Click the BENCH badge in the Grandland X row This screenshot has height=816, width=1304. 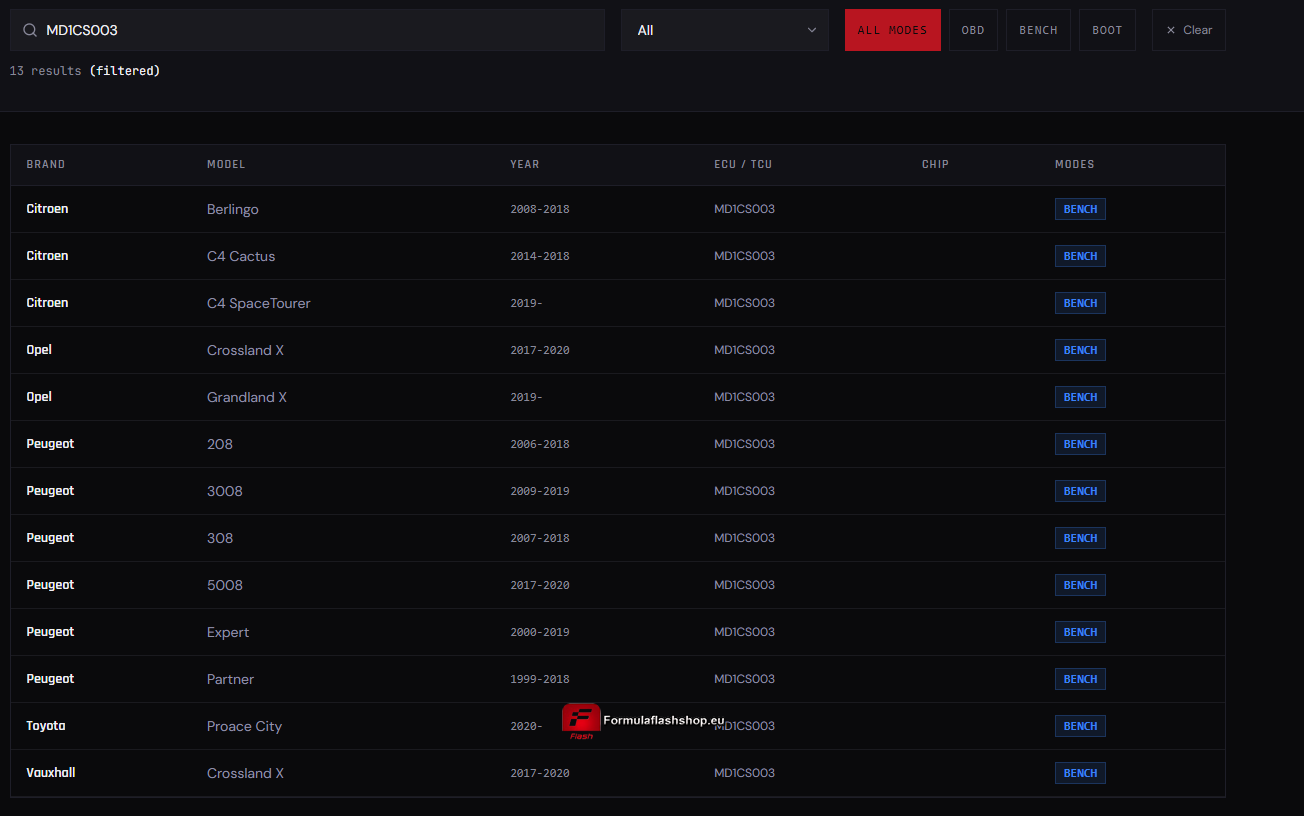pyautogui.click(x=1080, y=397)
